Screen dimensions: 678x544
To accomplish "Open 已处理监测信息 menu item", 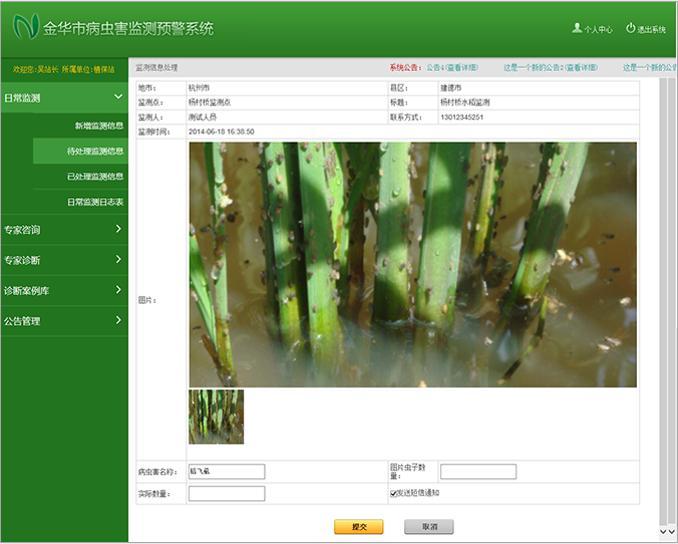I will click(95, 177).
